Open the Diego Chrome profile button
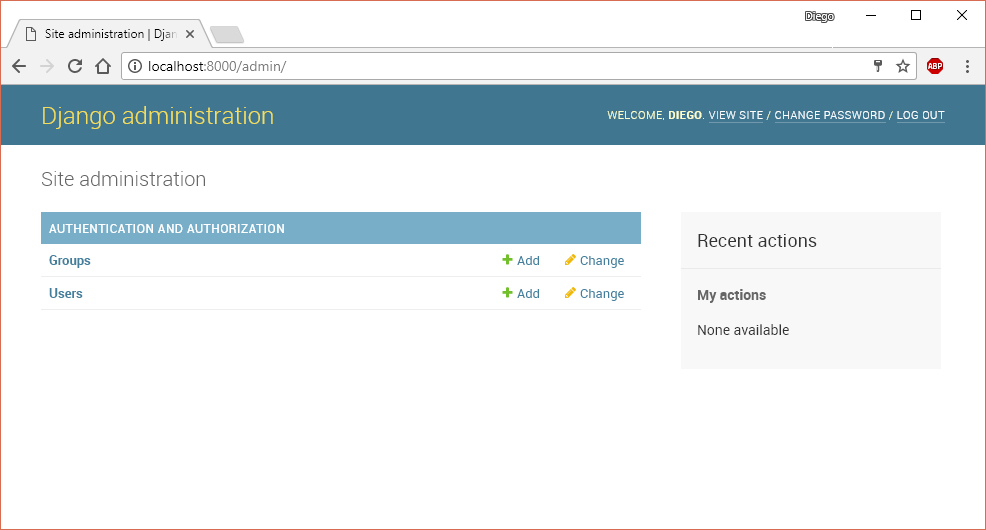Screen dimensions: 986x530 click(819, 16)
